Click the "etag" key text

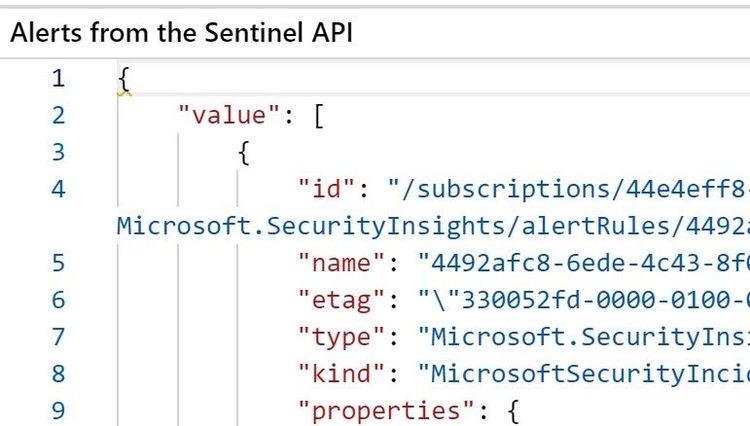(342, 301)
